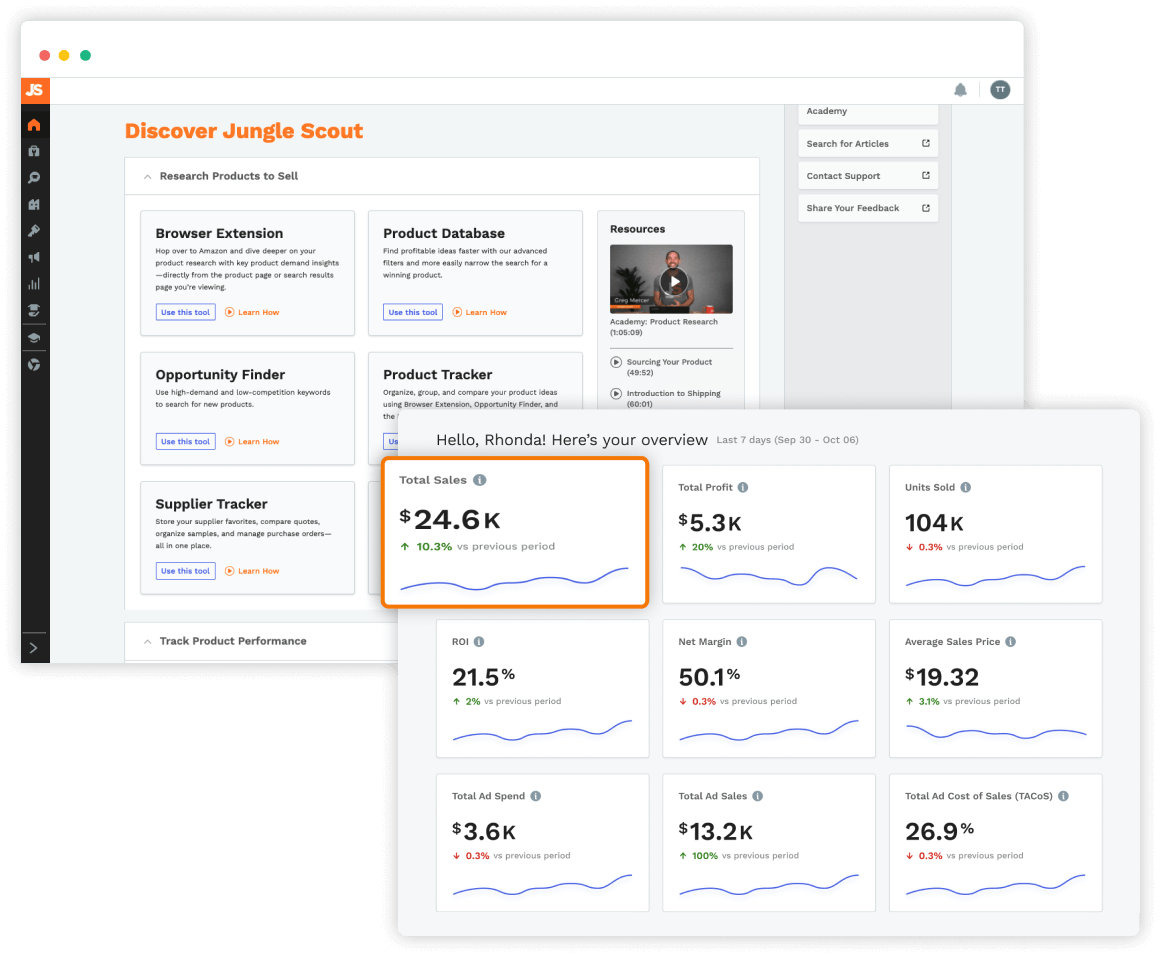Screen dimensions: 1160x957
Task: Play the Academy Product Research video
Action: [x=675, y=281]
